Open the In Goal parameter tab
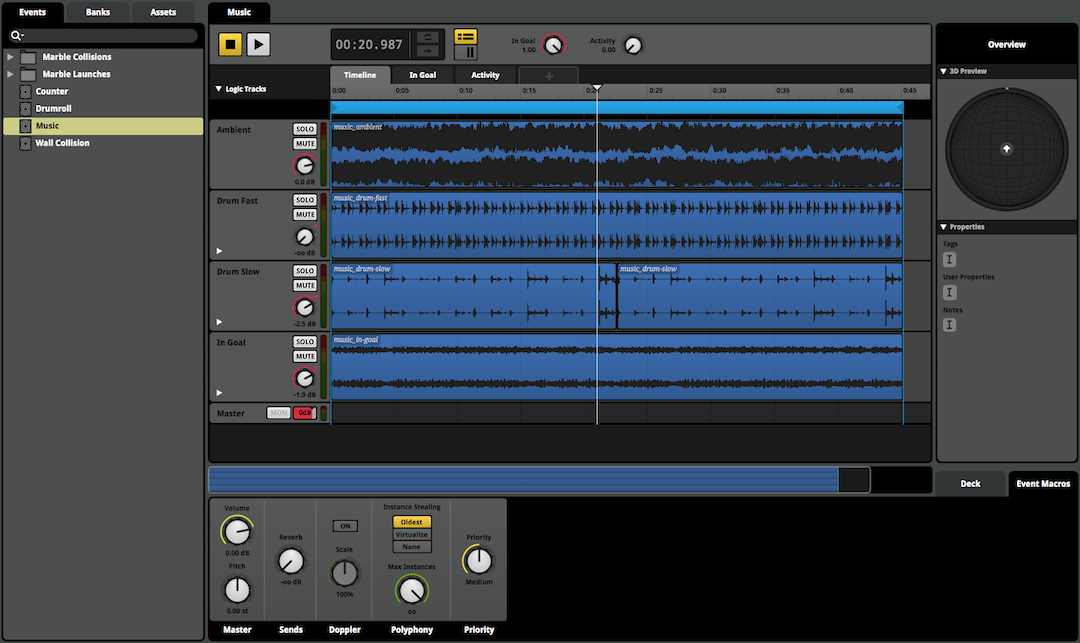Viewport: 1080px width, 643px height. point(422,75)
